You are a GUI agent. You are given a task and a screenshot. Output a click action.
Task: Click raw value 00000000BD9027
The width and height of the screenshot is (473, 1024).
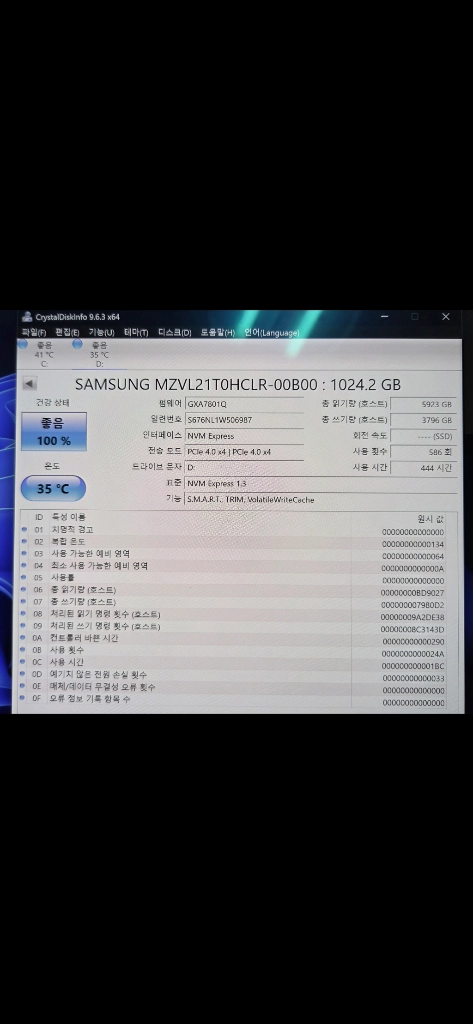[x=413, y=593]
